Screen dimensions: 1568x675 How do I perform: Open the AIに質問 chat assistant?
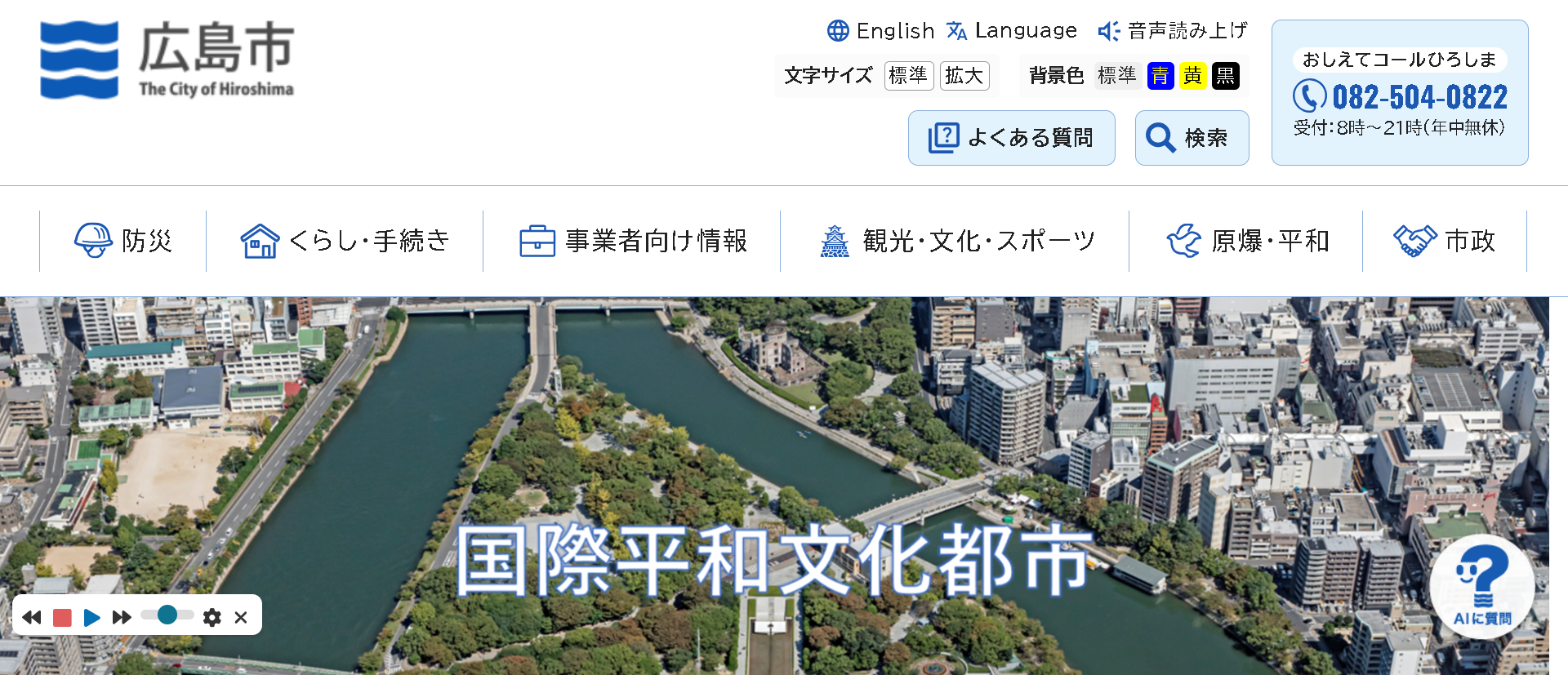pos(1482,587)
